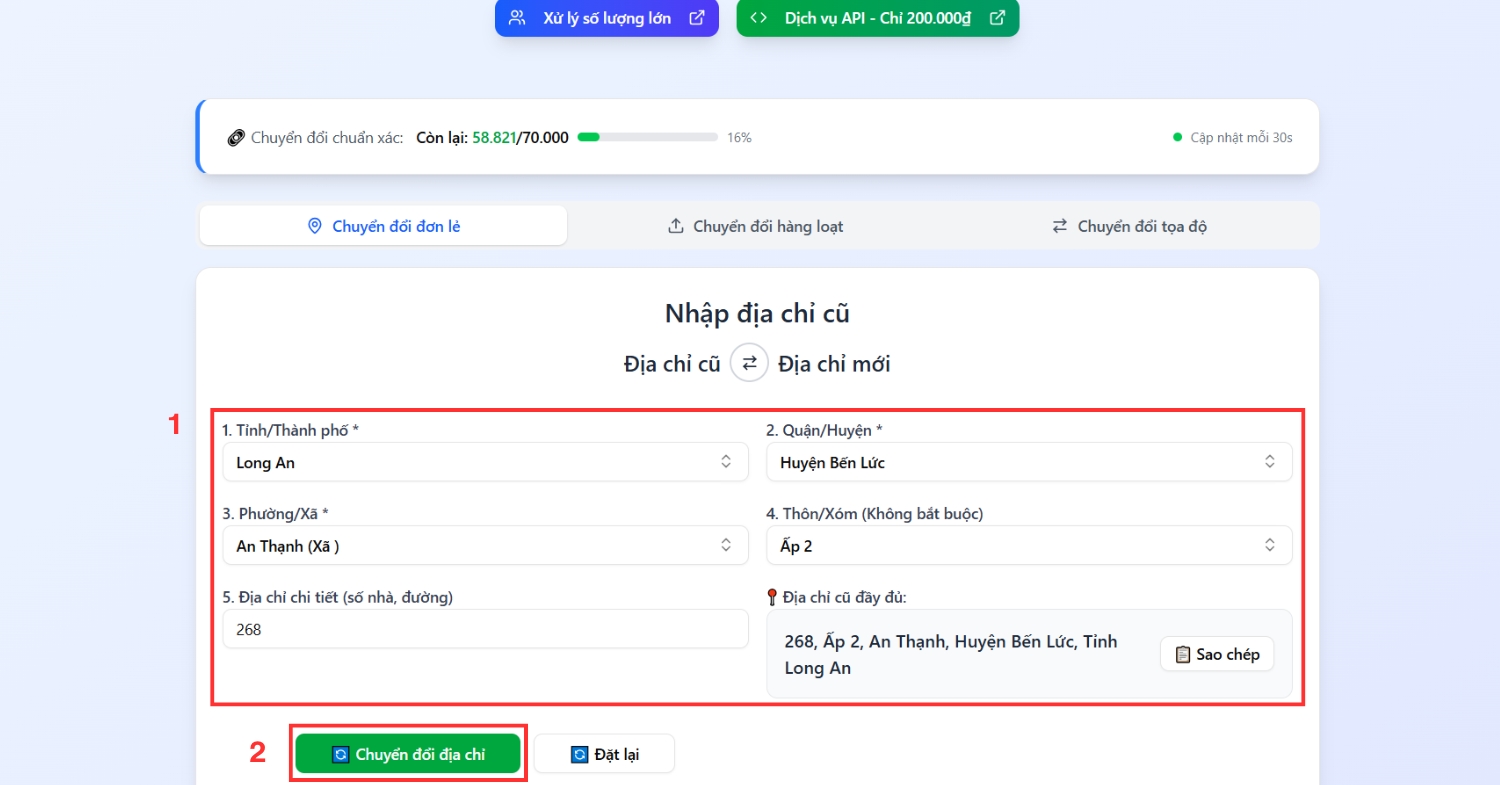Click the external link icon on bulk processing button
This screenshot has width=1500, height=785.
coord(697,18)
